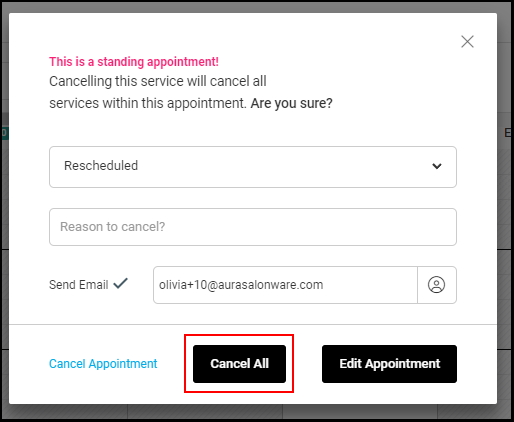Click the pink standing appointment warning text
514x422 pixels.
(x=134, y=62)
